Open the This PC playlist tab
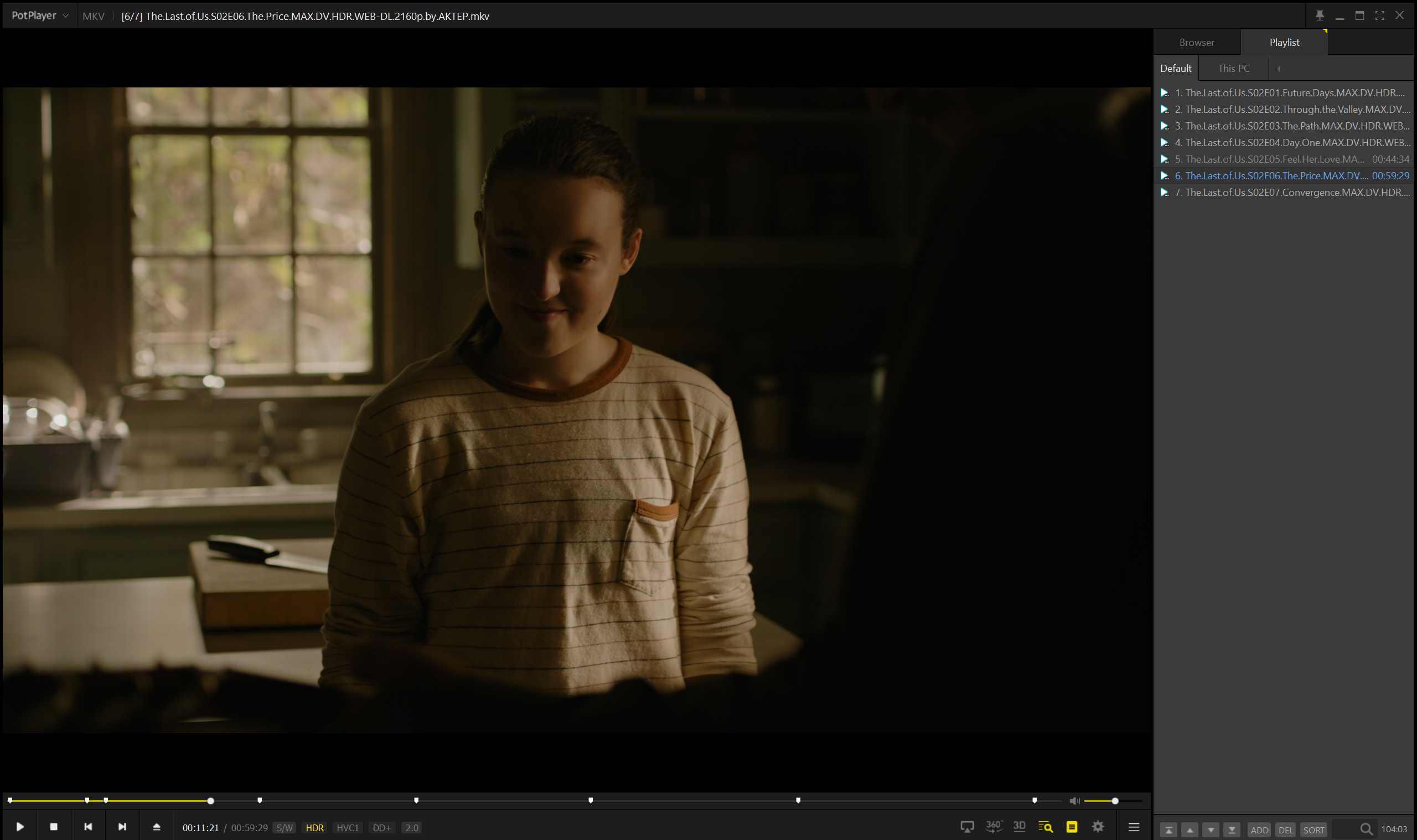This screenshot has height=840, width=1417. 1234,69
